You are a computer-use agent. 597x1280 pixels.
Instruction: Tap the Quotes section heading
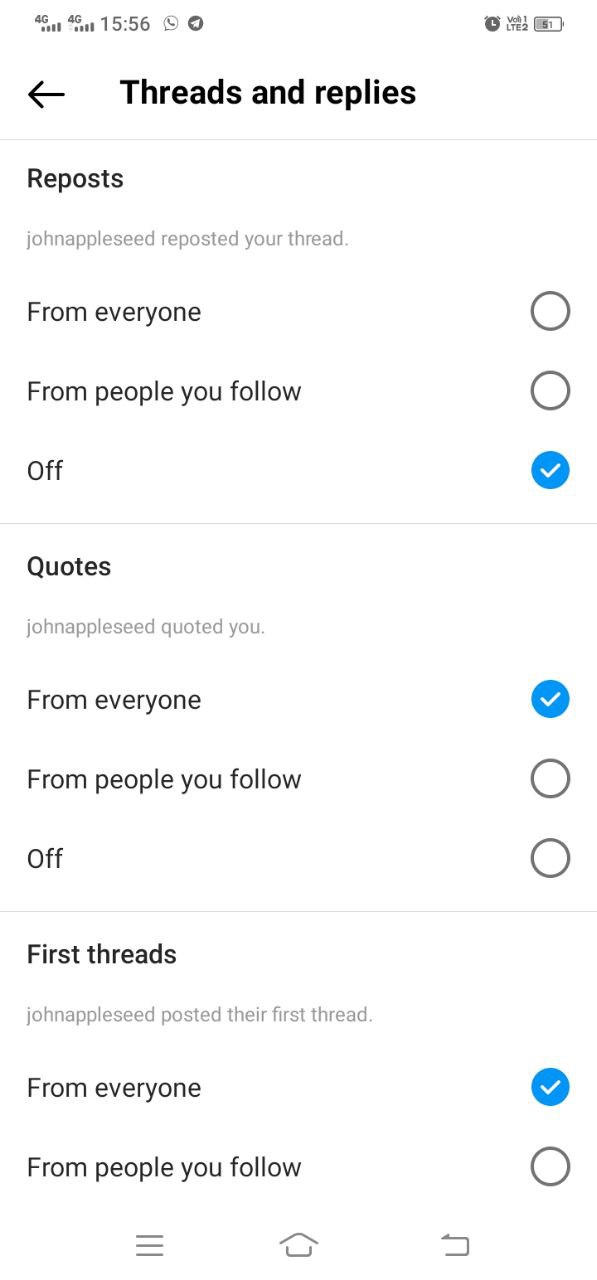click(x=69, y=567)
